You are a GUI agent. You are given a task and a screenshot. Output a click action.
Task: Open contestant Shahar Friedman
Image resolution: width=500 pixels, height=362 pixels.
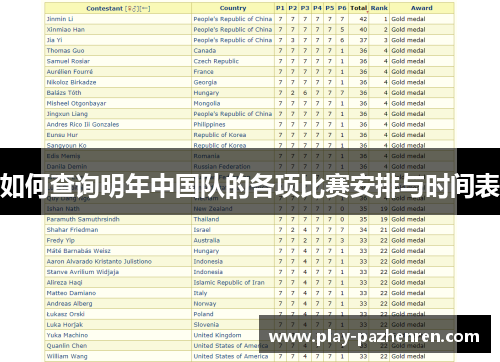click(x=72, y=230)
